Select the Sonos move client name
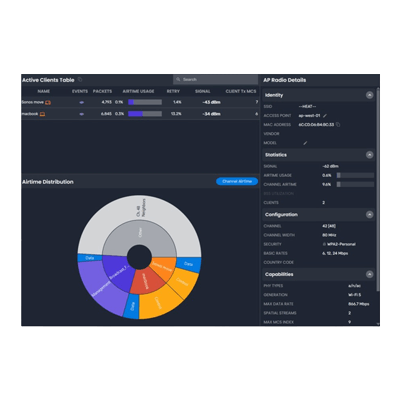The width and height of the screenshot is (400, 400). coord(33,102)
